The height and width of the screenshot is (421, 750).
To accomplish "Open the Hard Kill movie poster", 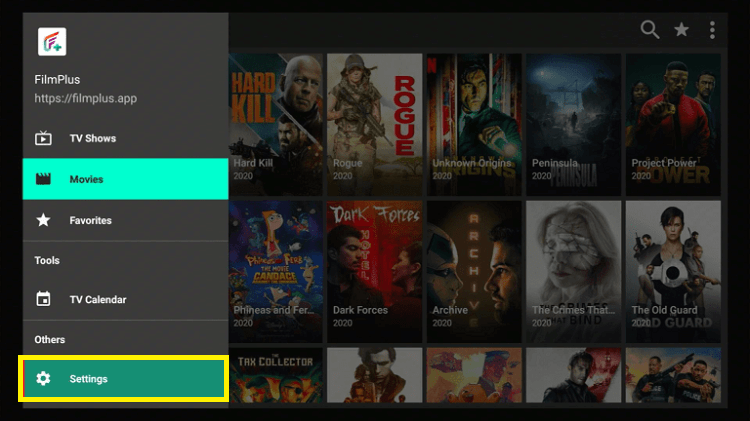I will click(x=276, y=124).
